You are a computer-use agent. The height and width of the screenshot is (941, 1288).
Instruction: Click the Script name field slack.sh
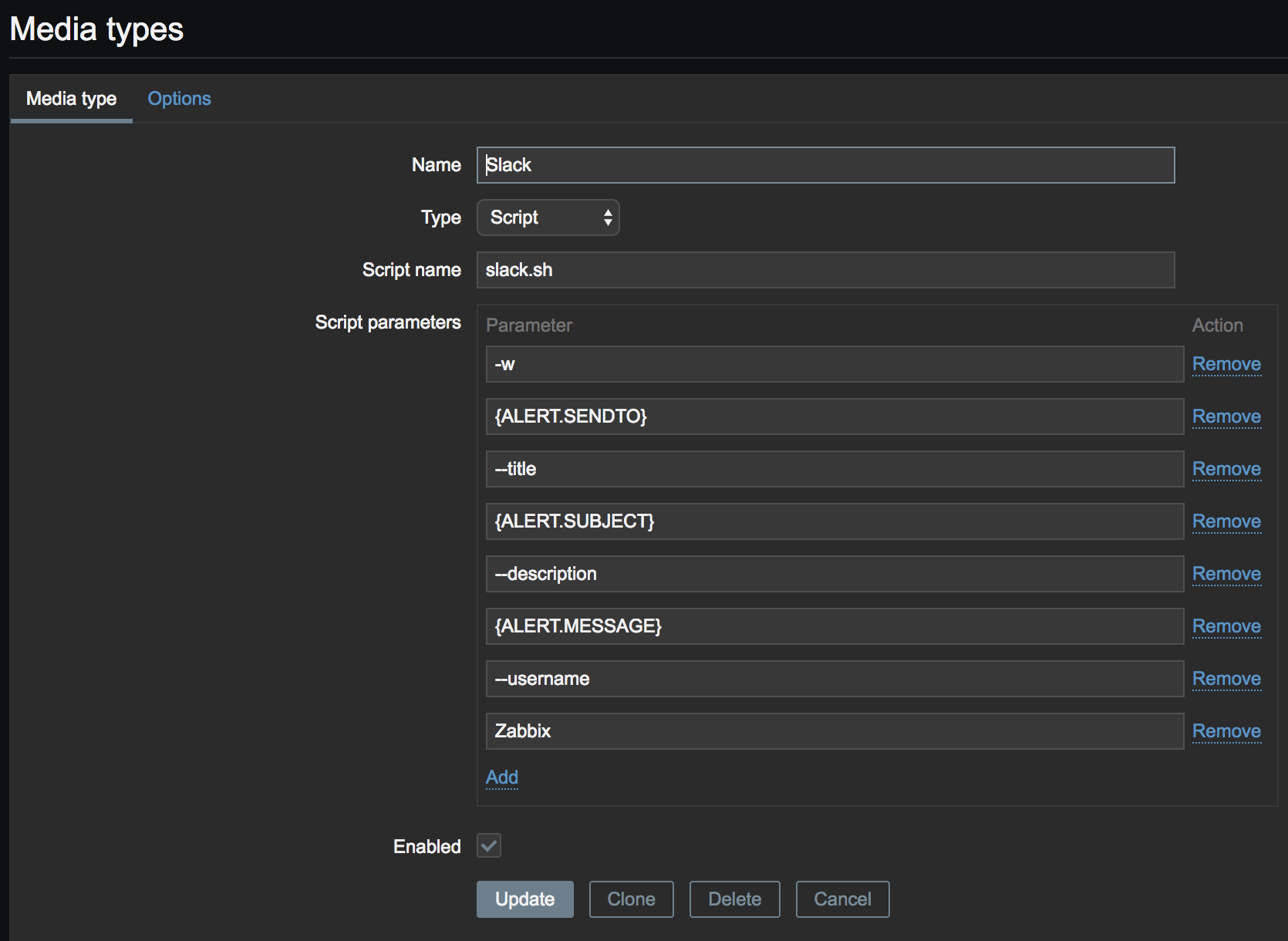click(x=825, y=270)
